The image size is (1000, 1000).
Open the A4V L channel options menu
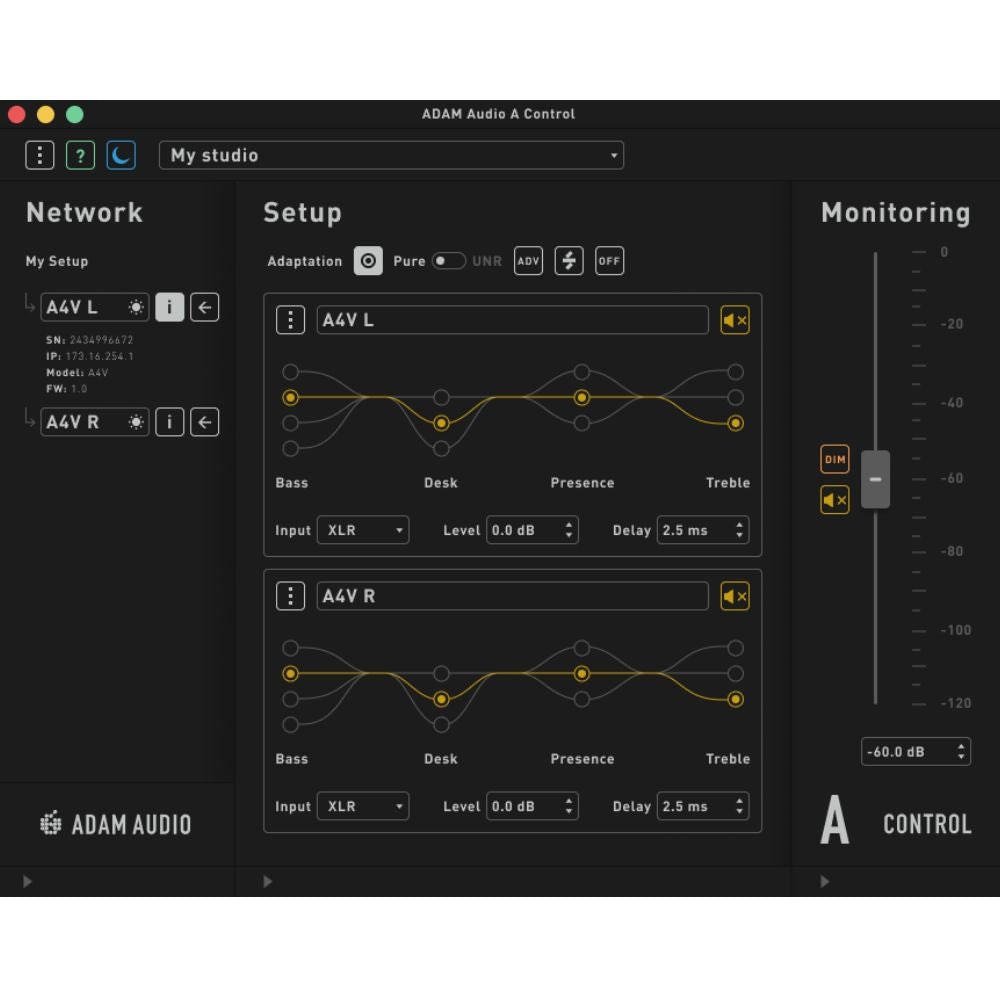pyautogui.click(x=290, y=320)
